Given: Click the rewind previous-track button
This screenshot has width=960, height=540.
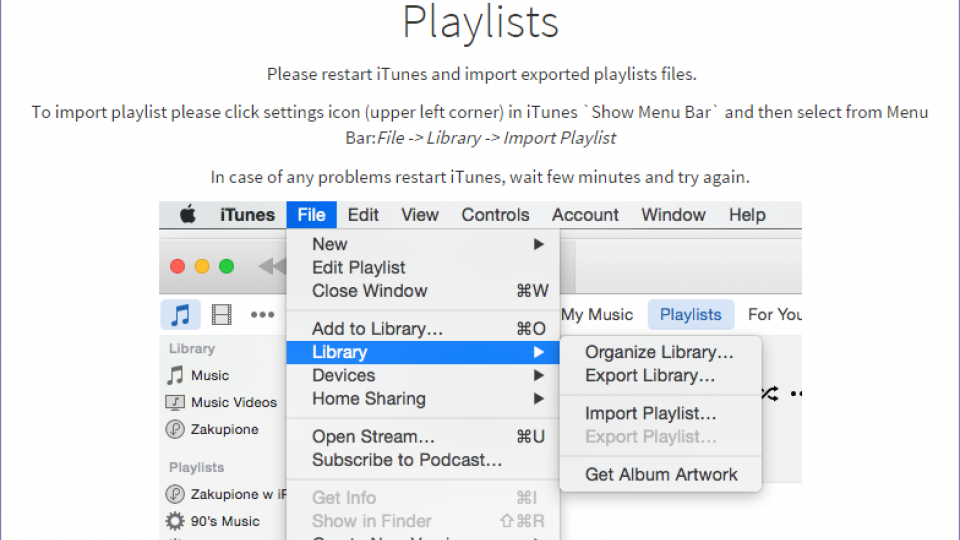Looking at the screenshot, I should (x=272, y=266).
